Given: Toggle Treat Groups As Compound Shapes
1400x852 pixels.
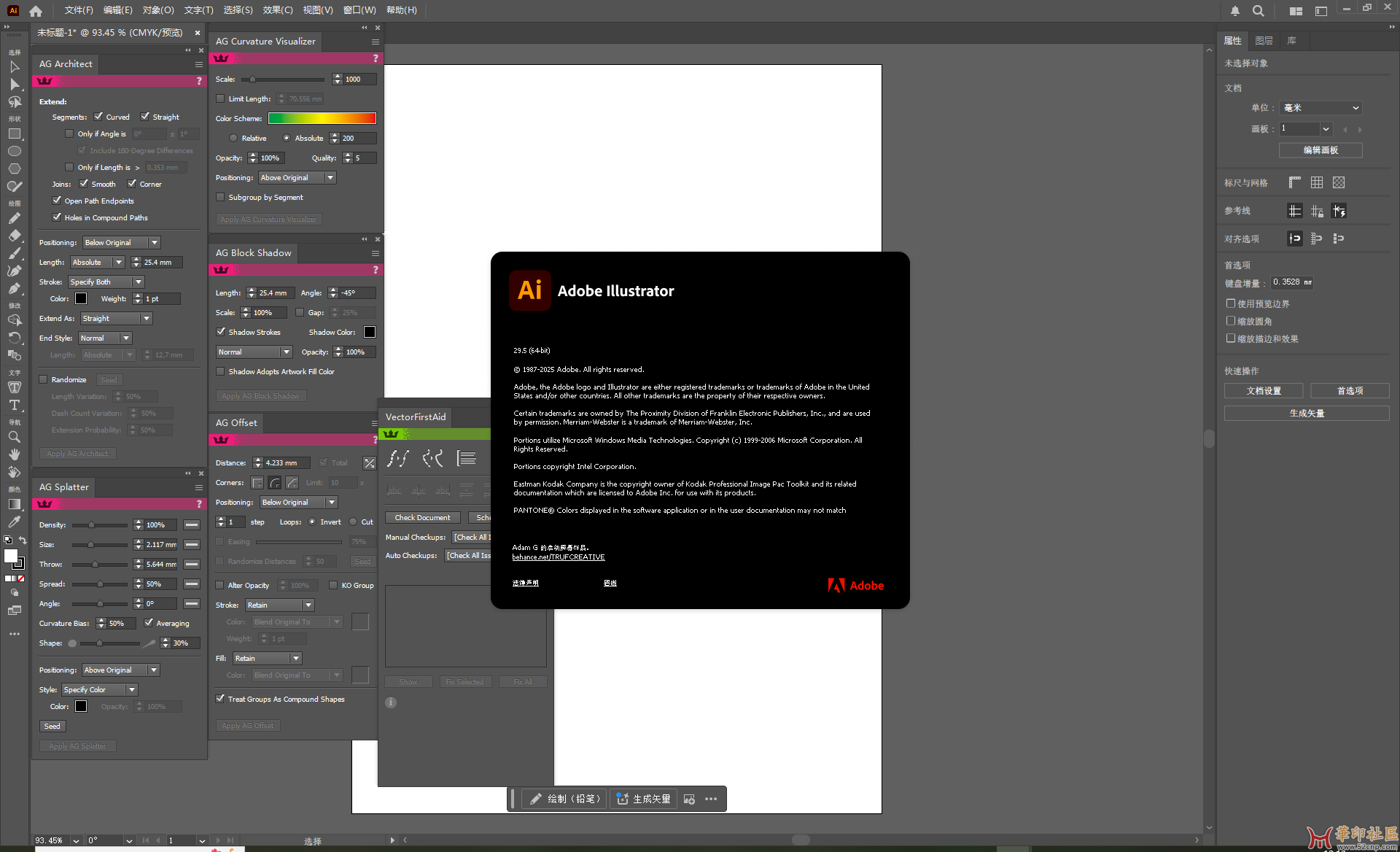Looking at the screenshot, I should tap(220, 699).
